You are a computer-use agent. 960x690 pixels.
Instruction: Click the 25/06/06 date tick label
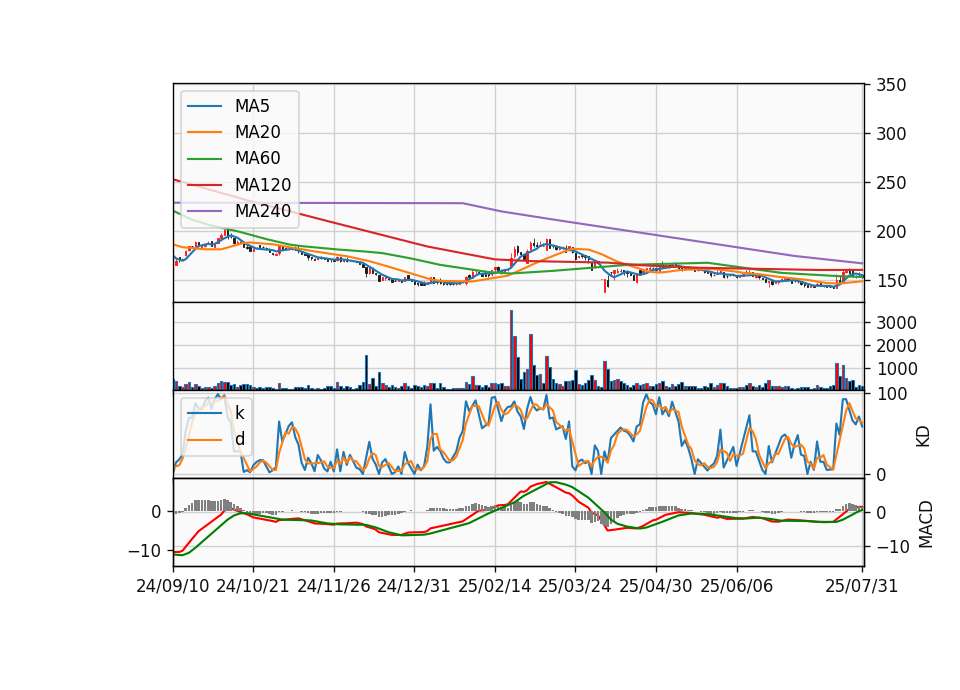[737, 586]
